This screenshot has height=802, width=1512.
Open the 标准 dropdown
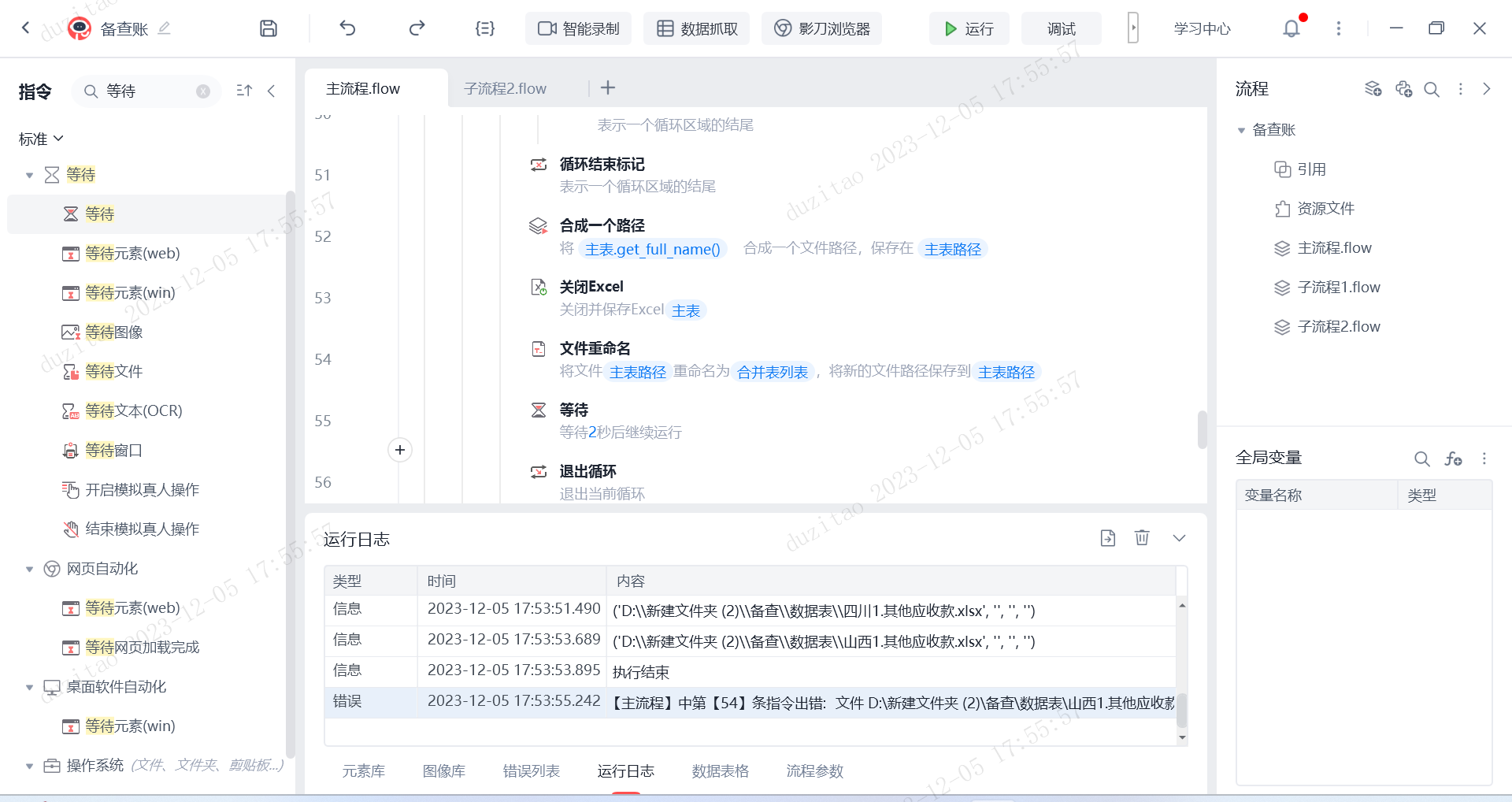point(41,139)
